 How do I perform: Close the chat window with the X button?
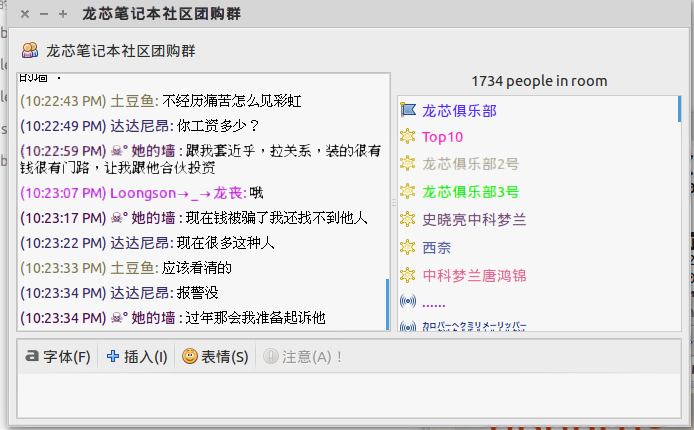tap(25, 14)
